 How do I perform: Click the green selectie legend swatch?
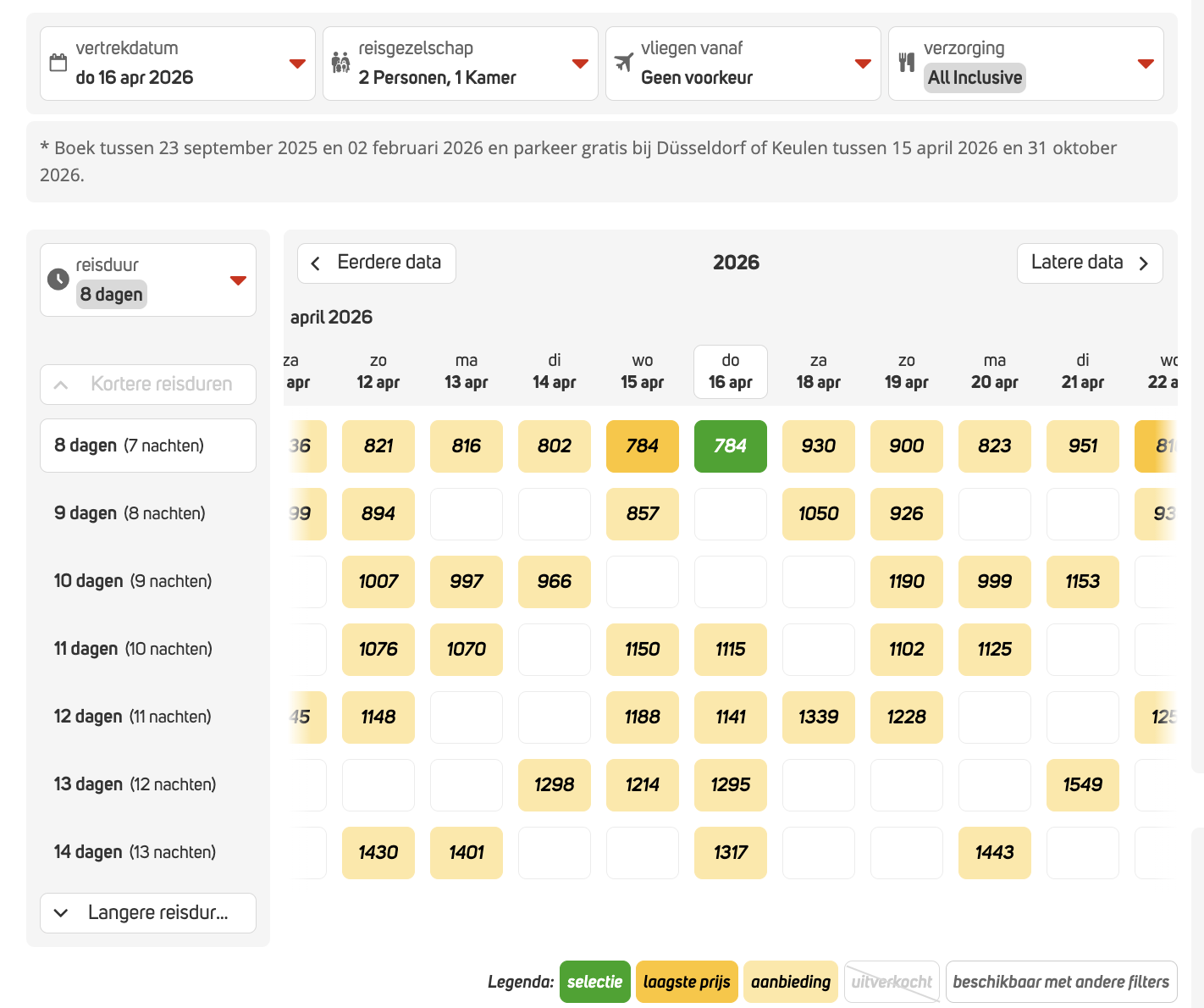pyautogui.click(x=594, y=982)
